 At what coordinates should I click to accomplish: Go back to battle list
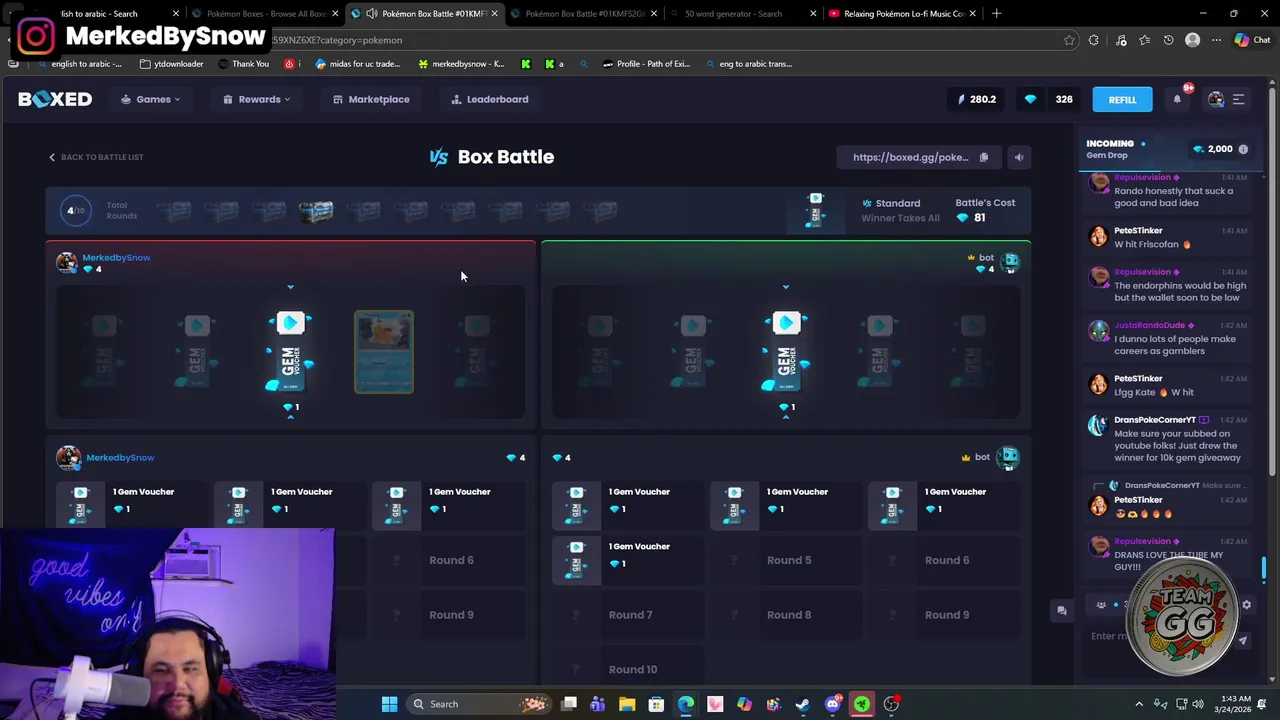coord(96,157)
